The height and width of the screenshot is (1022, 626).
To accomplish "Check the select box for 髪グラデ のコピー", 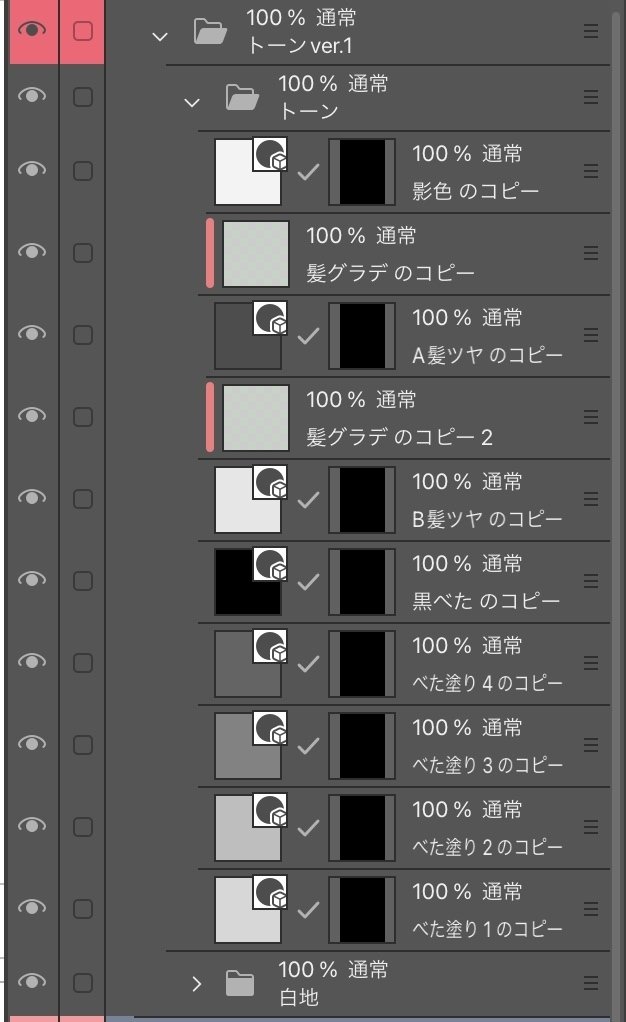I will coord(83,252).
